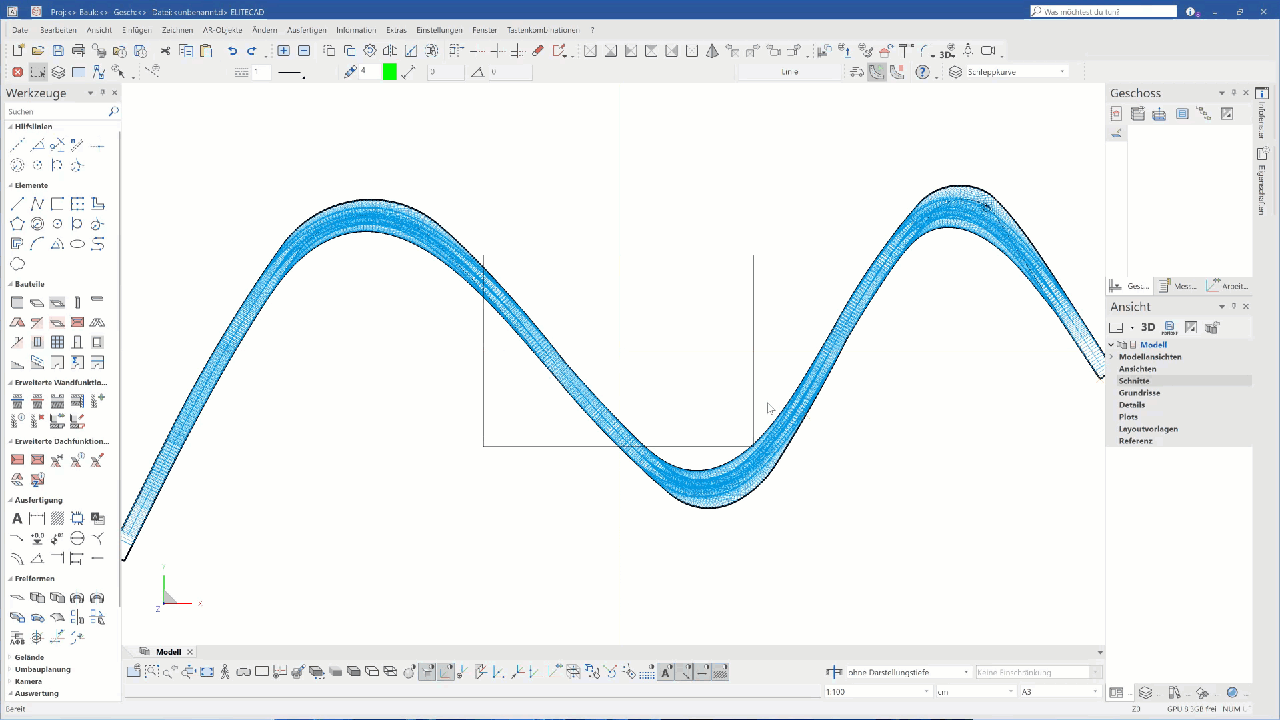
Task: Click the text tool 'A' icon
Action: point(17,518)
